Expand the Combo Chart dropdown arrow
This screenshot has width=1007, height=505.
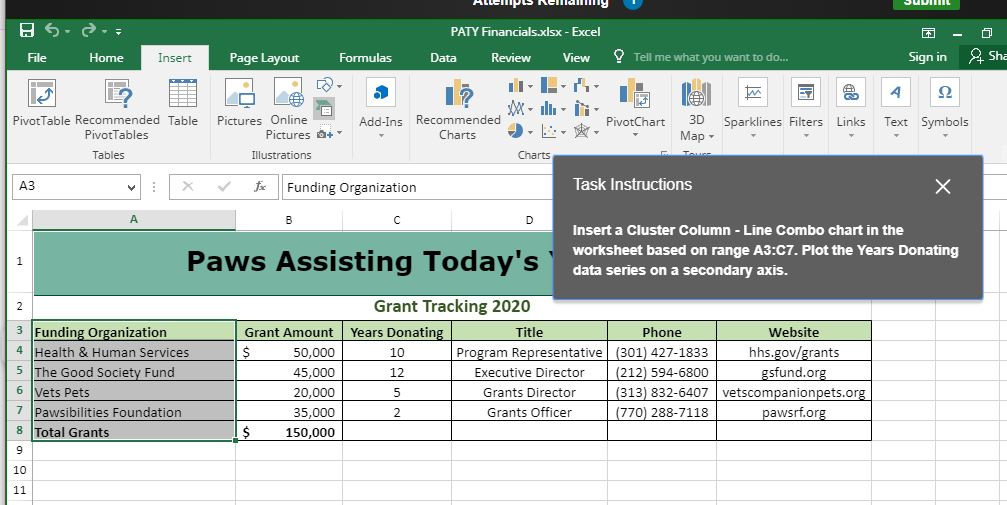(597, 109)
